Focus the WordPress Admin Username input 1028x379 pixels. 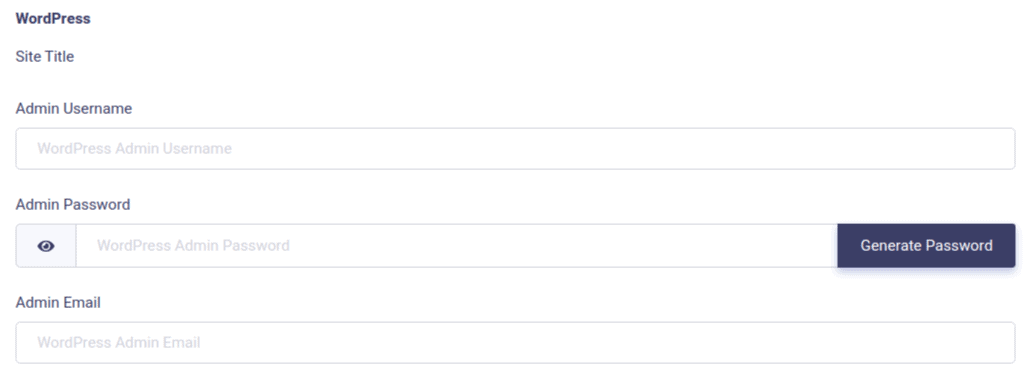click(x=515, y=149)
